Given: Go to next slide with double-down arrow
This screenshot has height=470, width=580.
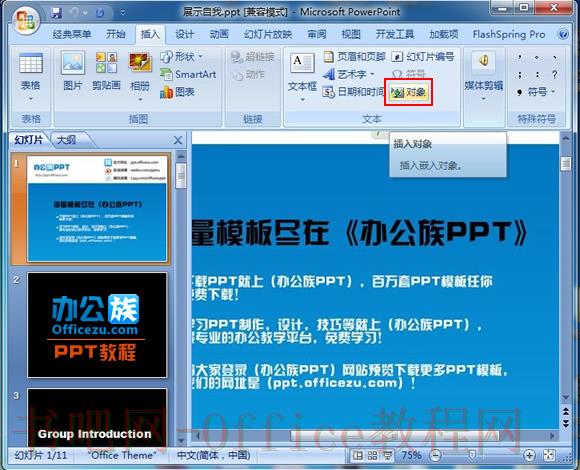Looking at the screenshot, I should pyautogui.click(x=566, y=423).
